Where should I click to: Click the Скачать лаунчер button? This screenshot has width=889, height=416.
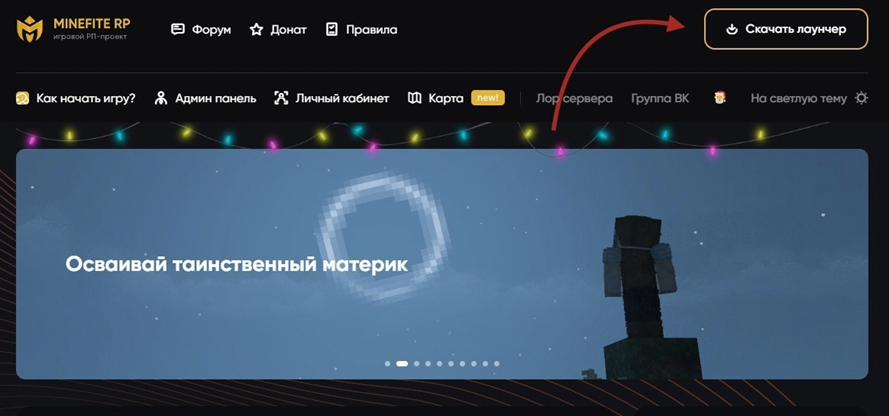point(786,29)
